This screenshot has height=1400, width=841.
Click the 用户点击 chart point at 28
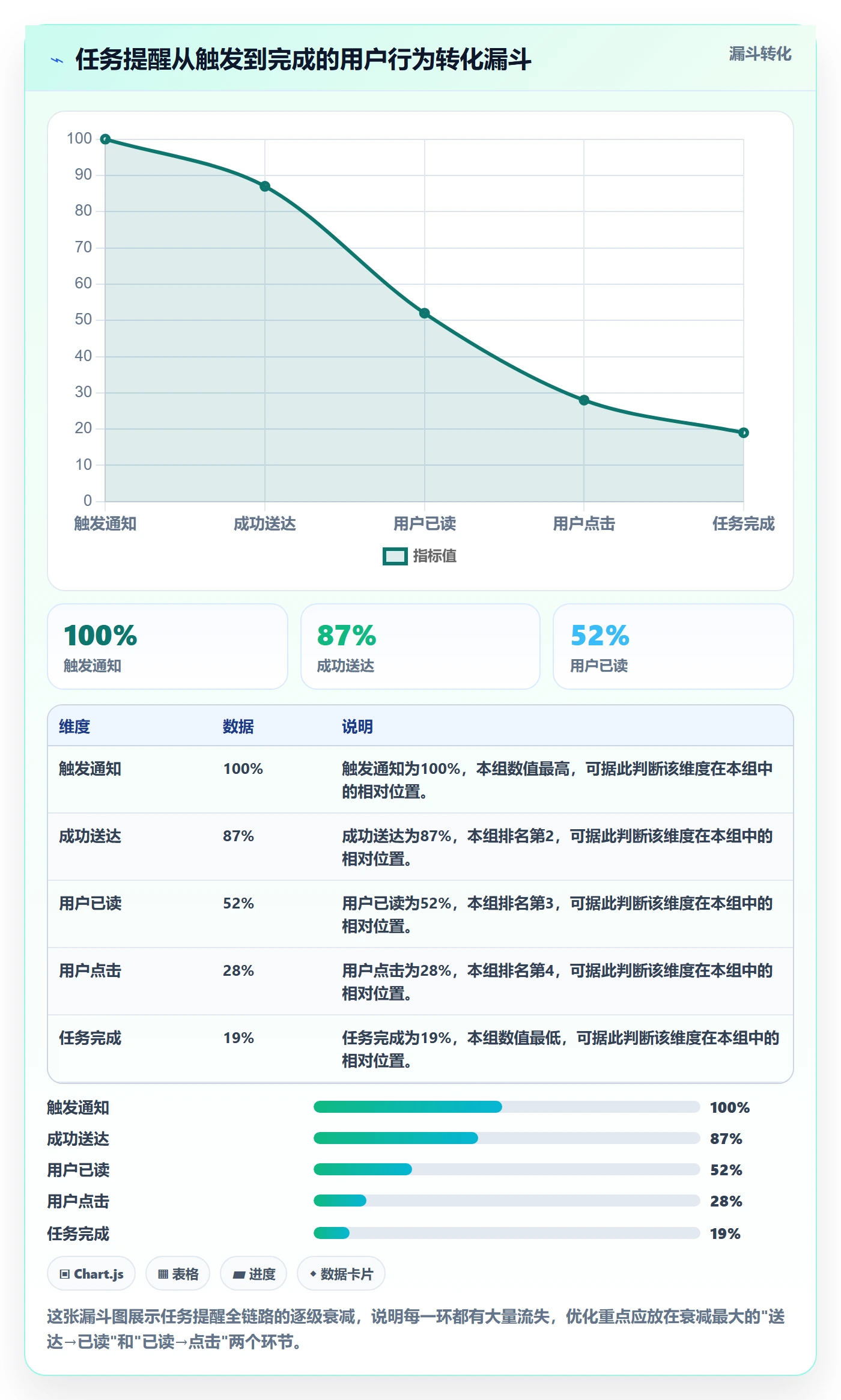tap(584, 400)
